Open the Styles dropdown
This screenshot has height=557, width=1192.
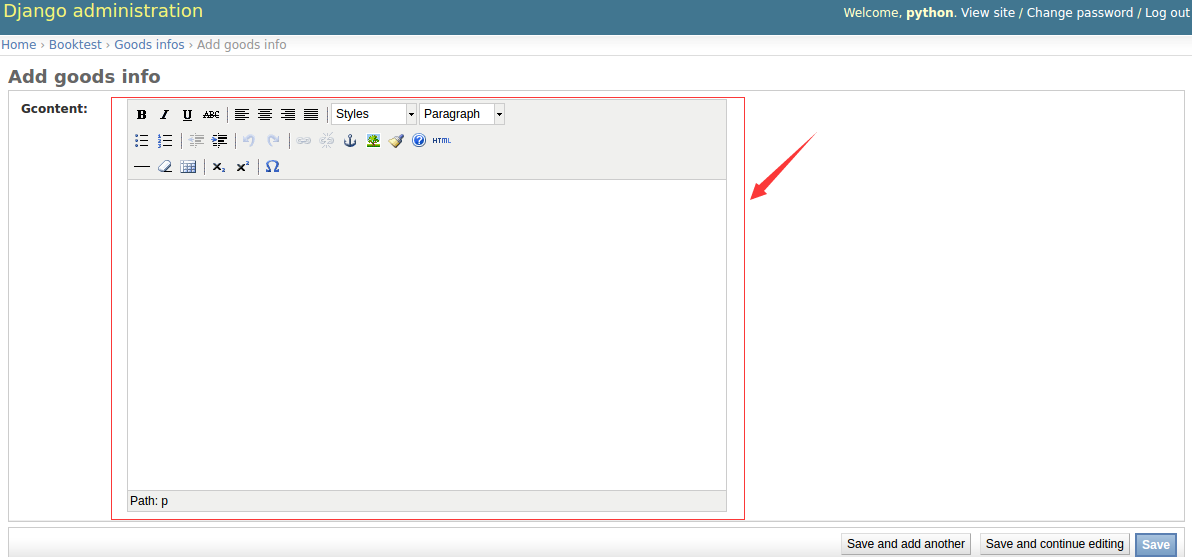pyautogui.click(x=374, y=114)
